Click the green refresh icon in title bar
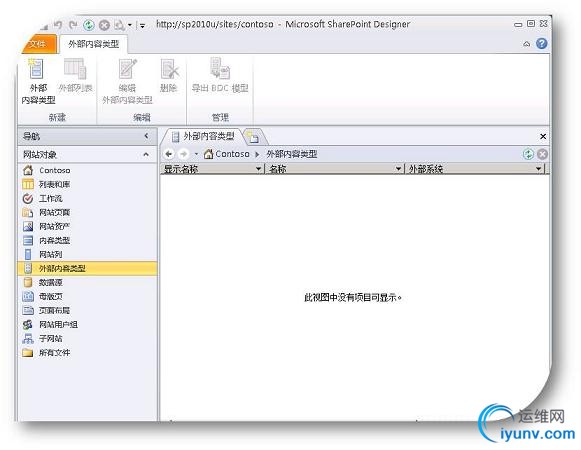 89,25
